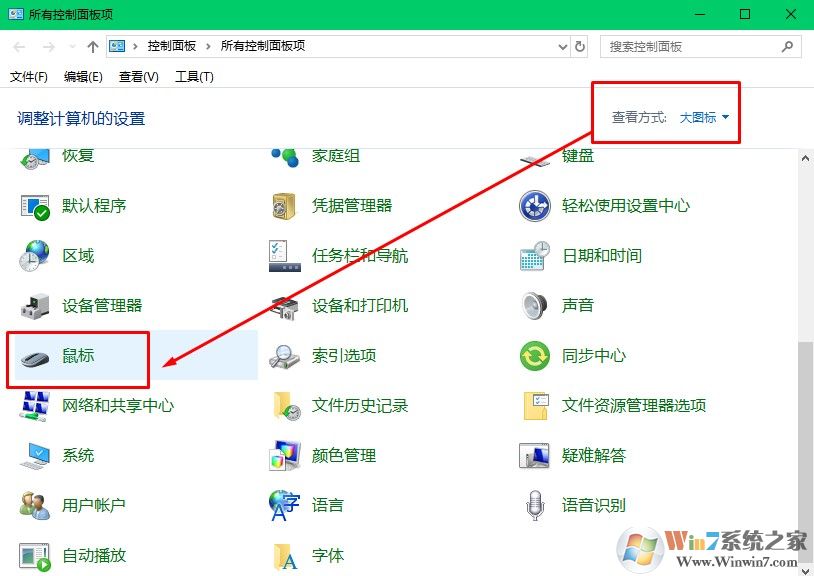Click the scrollbar up arrow
The image size is (814, 576).
(x=805, y=158)
